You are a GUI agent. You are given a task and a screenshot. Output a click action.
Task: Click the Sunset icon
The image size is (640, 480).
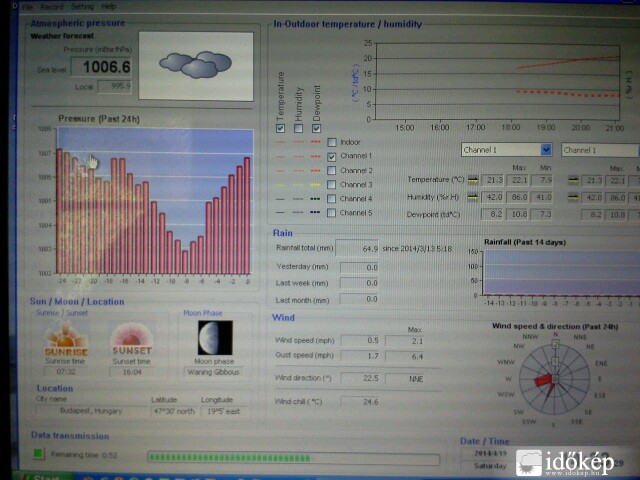tap(131, 341)
